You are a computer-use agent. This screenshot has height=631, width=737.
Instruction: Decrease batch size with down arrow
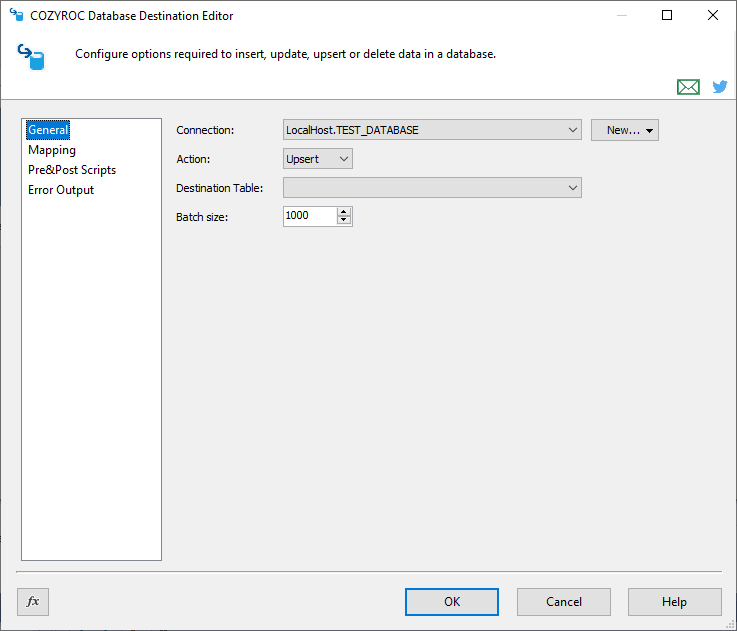coord(344,220)
